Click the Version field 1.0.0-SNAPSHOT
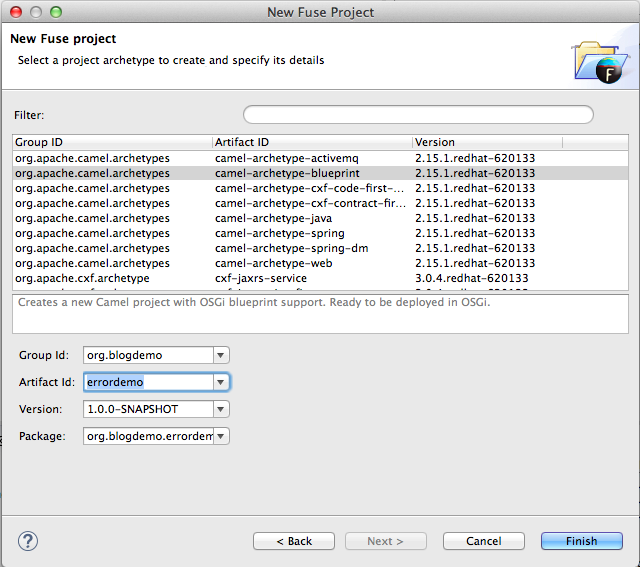The image size is (640, 567). pos(148,409)
